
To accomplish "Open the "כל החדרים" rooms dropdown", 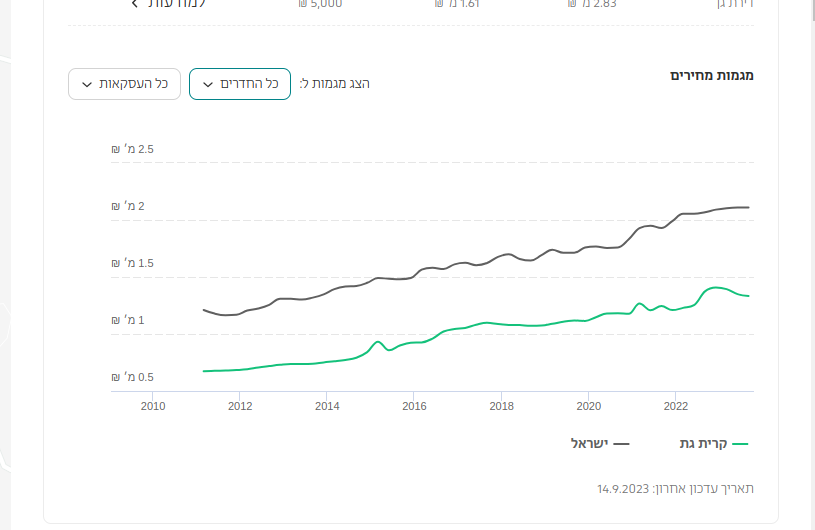I will (x=240, y=84).
